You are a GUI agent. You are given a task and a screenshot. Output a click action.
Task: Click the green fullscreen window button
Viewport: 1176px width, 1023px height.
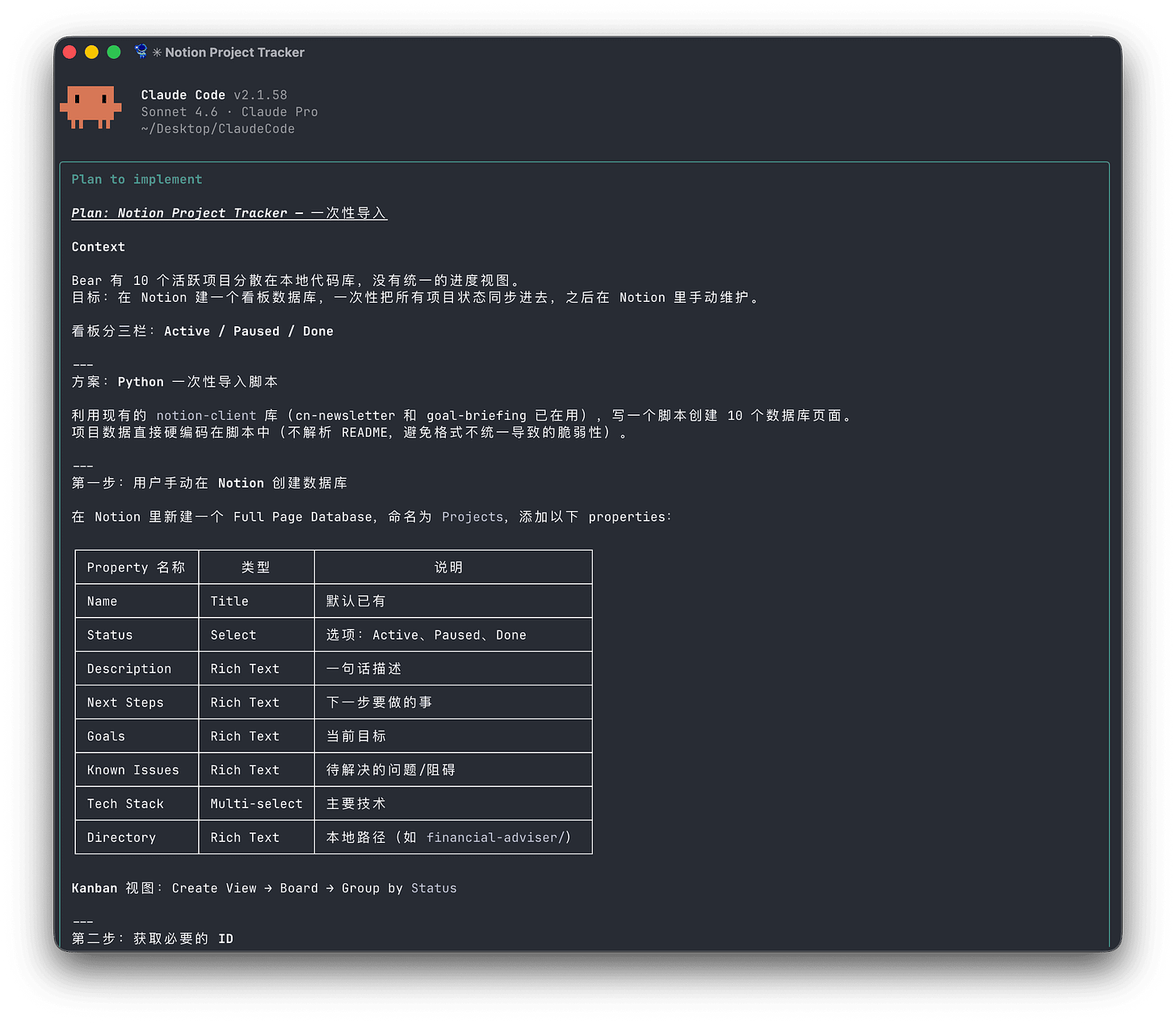pyautogui.click(x=114, y=52)
